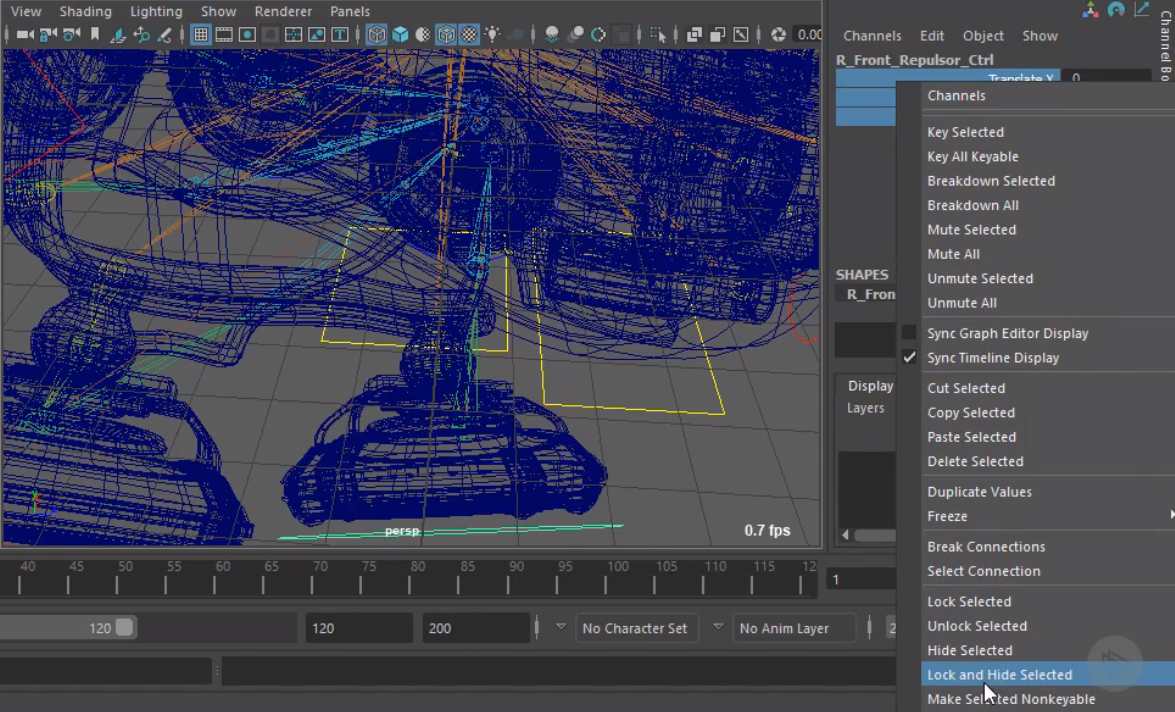
Task: Click Key Selected in the context menu
Action: [965, 132]
